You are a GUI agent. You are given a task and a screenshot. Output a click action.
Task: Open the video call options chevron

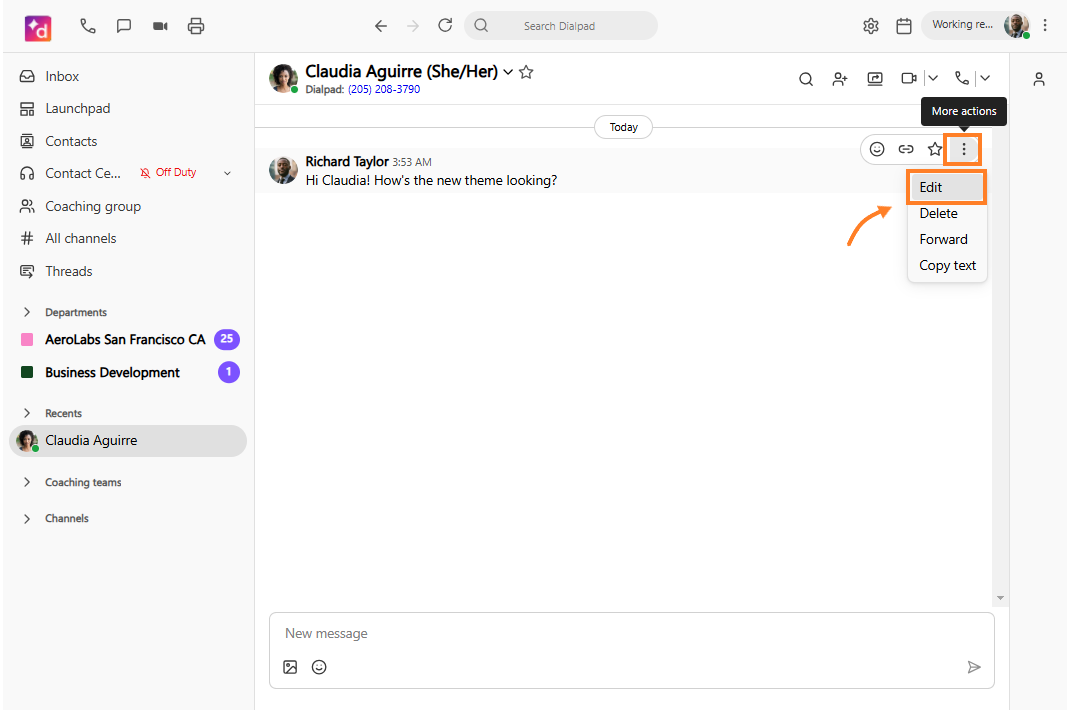[x=933, y=78]
